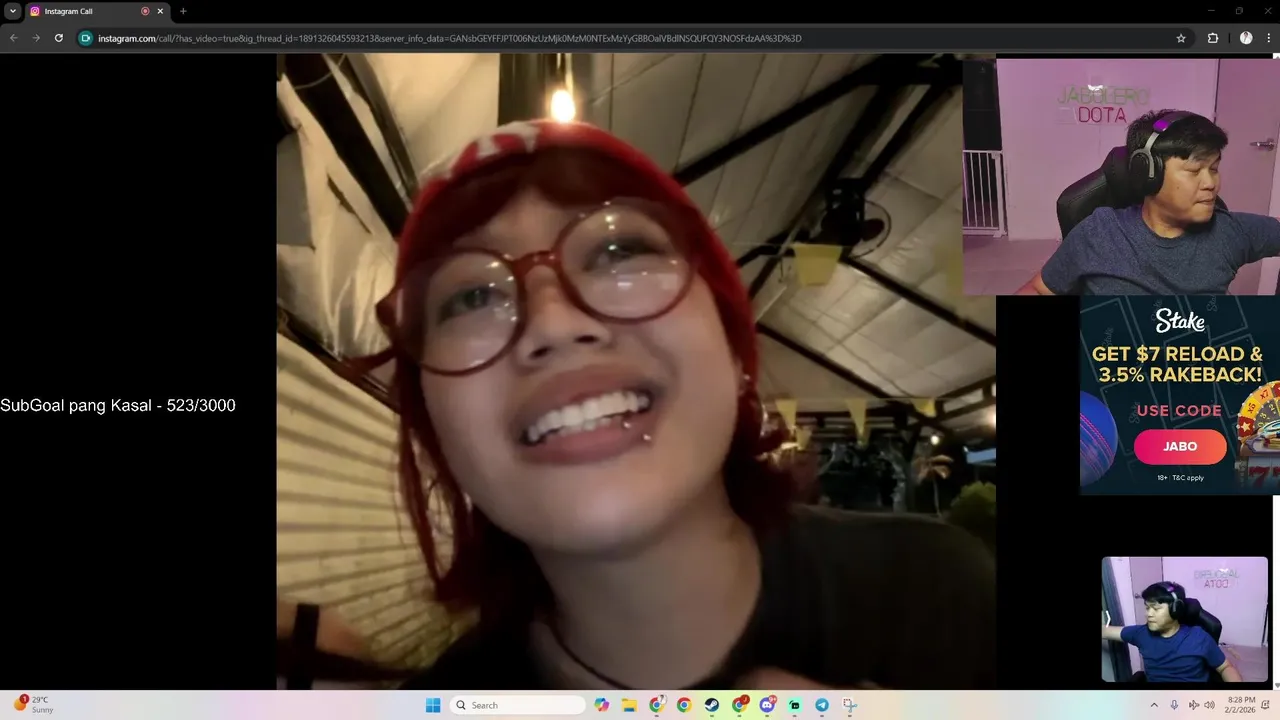Click the main Instagram call video feed
This screenshot has height=720, width=1280.
click(636, 372)
